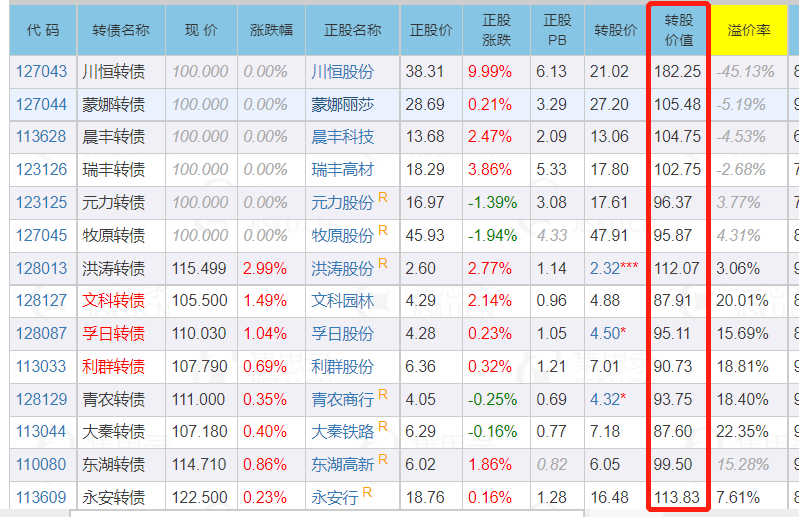Sort by the 正股价 column header
The image size is (799, 517).
click(431, 31)
